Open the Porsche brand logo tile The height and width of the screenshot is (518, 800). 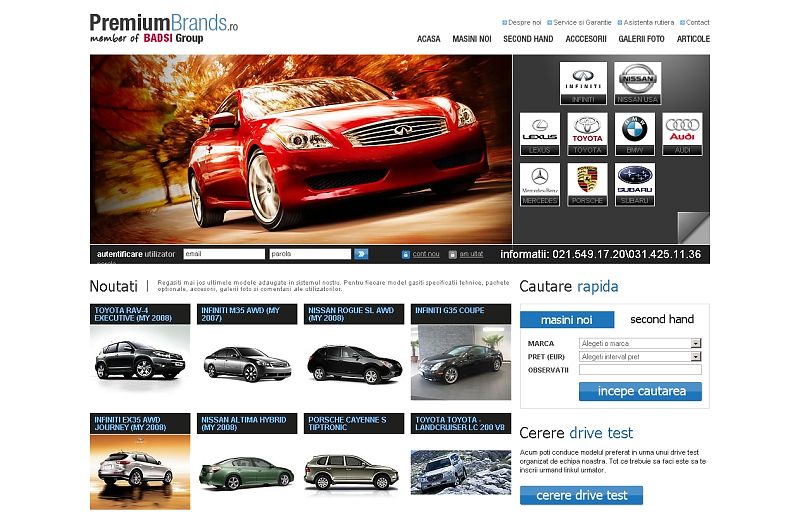point(587,184)
